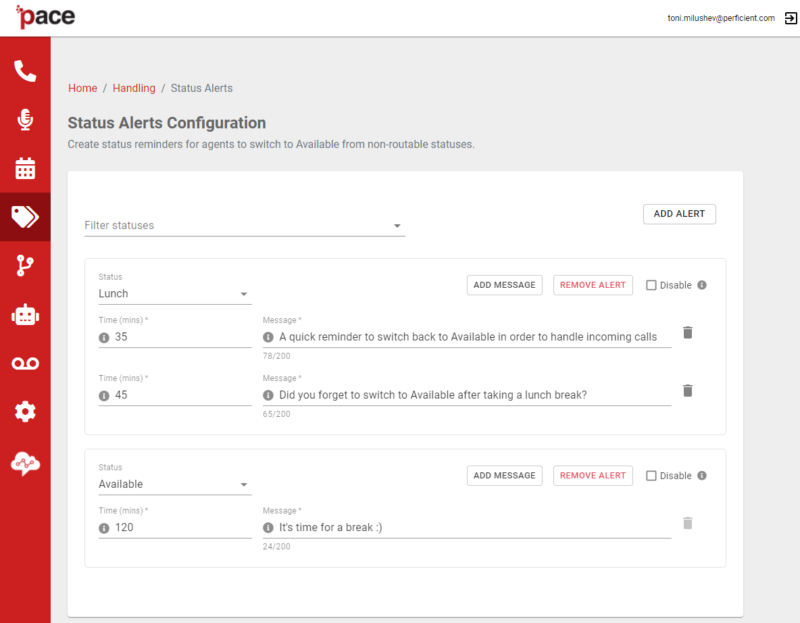Expand the Status dropdown showing Lunch
The image size is (800, 623).
point(175,293)
